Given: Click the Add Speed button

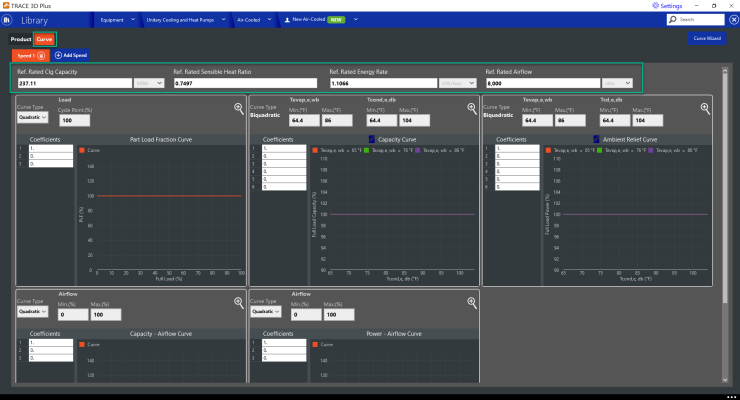Looking at the screenshot, I should 71,55.
